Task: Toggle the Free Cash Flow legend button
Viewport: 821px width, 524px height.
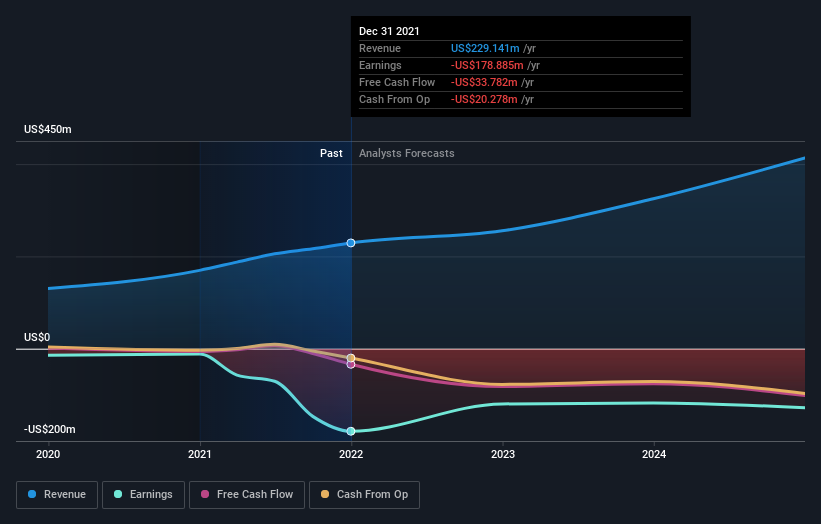Action: pos(247,495)
